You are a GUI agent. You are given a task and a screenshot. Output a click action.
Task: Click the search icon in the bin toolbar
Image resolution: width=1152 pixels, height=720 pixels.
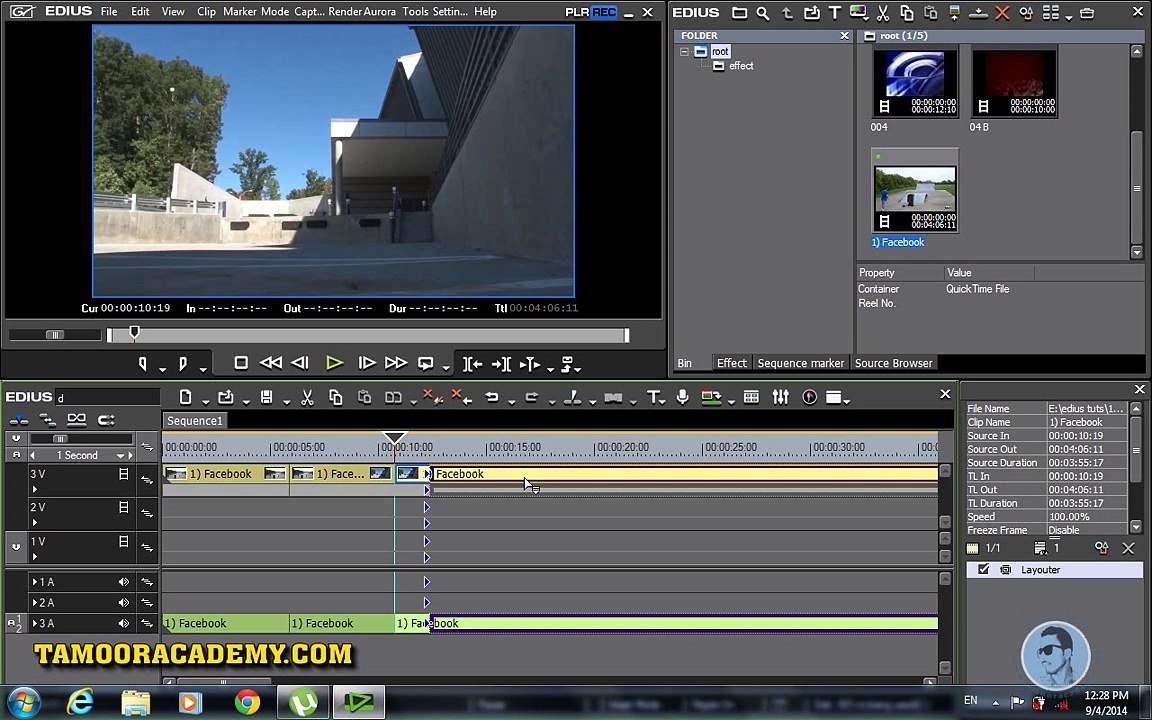click(763, 13)
